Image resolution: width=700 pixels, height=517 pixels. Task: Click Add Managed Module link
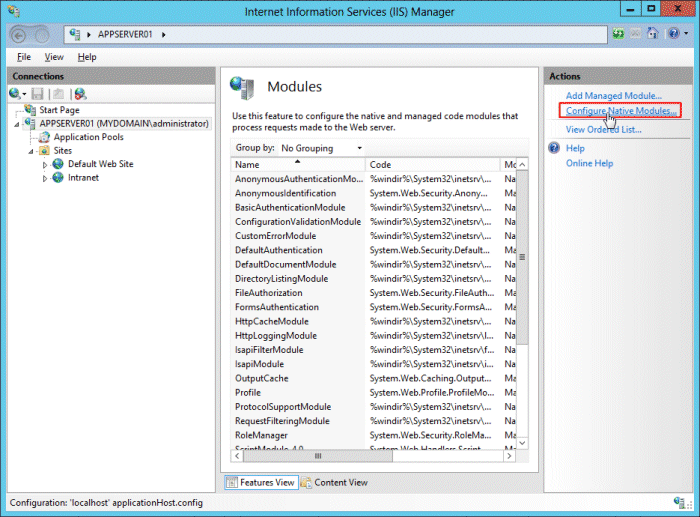click(x=614, y=96)
